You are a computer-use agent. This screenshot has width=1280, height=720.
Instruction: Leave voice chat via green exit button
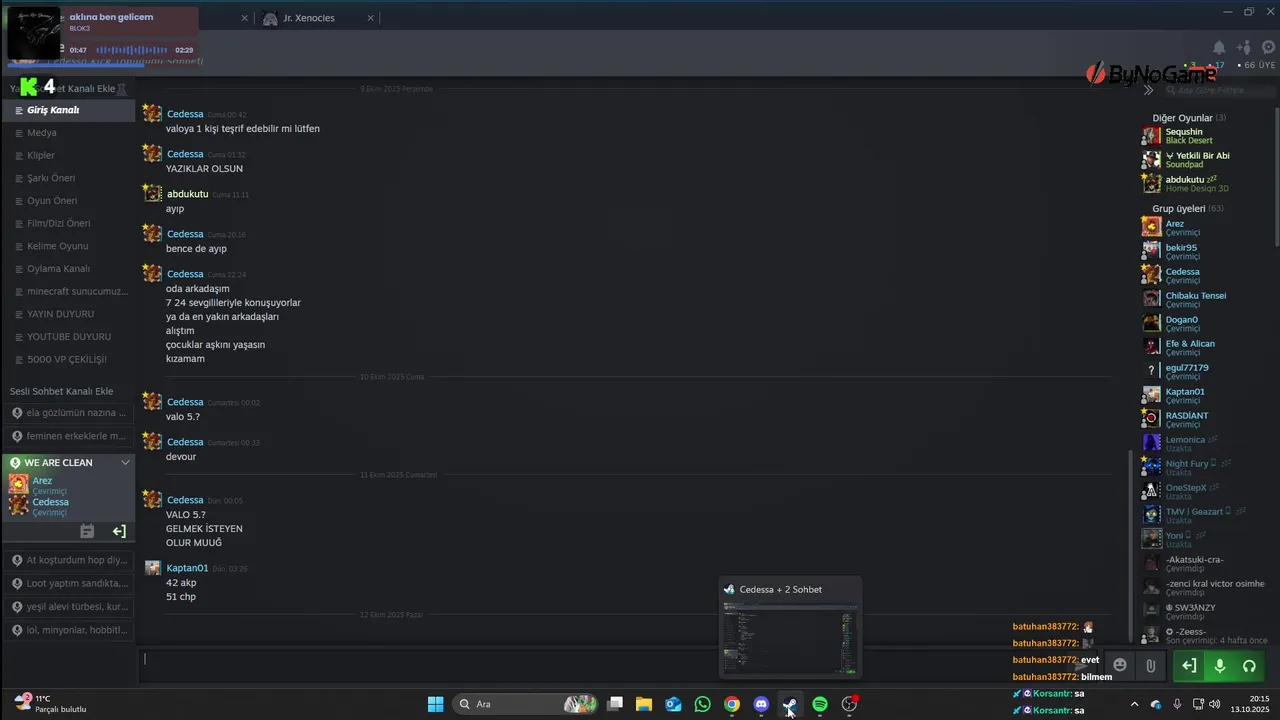click(x=1189, y=665)
